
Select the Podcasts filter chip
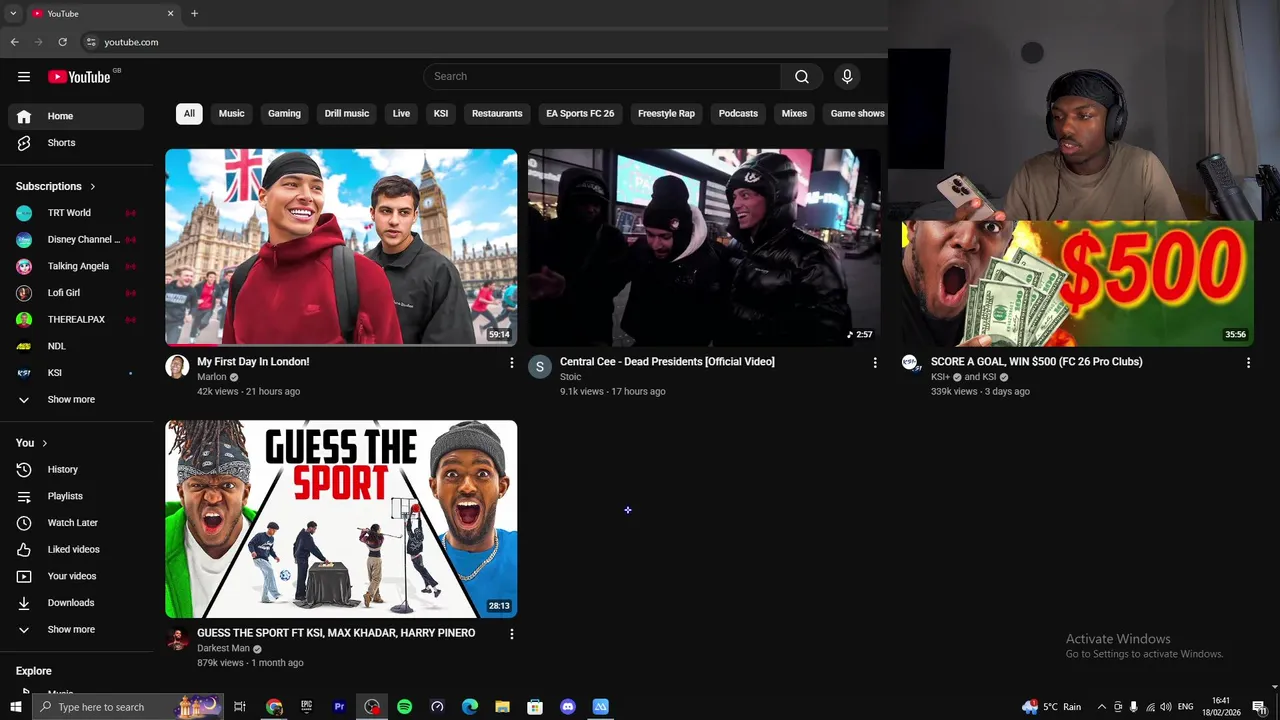point(738,114)
